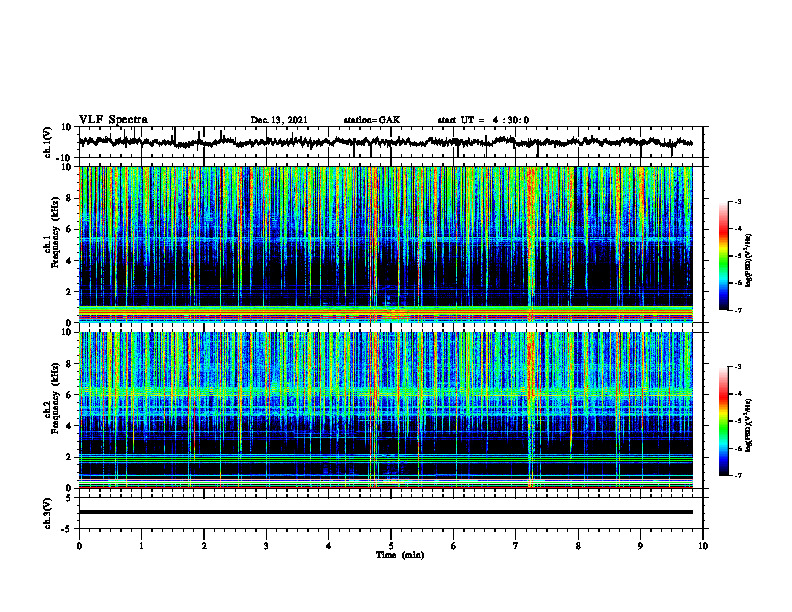The image size is (792, 612).
Task: Click time axis tick label '2'
Action: click(204, 546)
